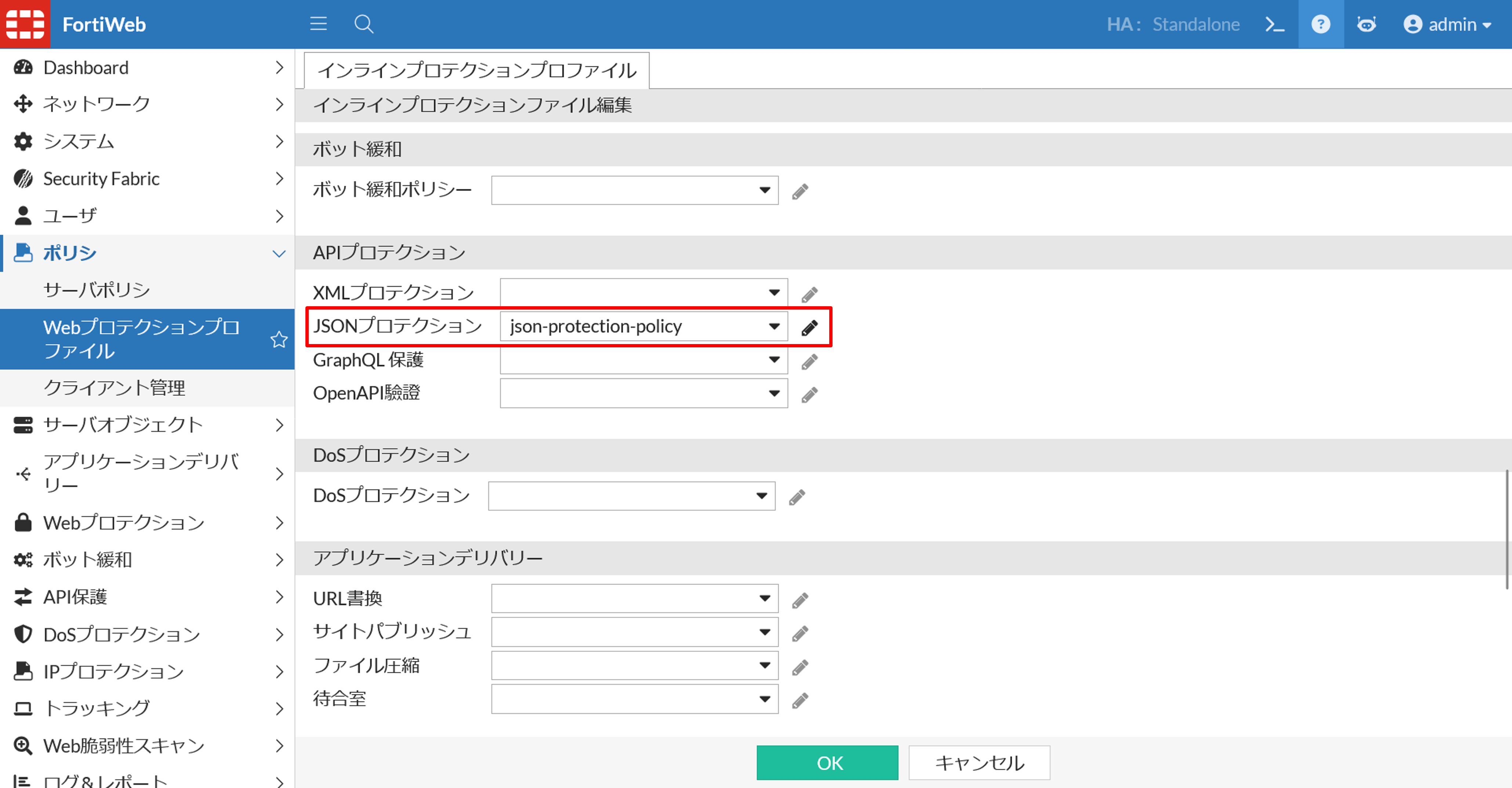The width and height of the screenshot is (1512, 788).
Task: Select the Dashboard gauge icon in sidebar
Action: pyautogui.click(x=23, y=67)
